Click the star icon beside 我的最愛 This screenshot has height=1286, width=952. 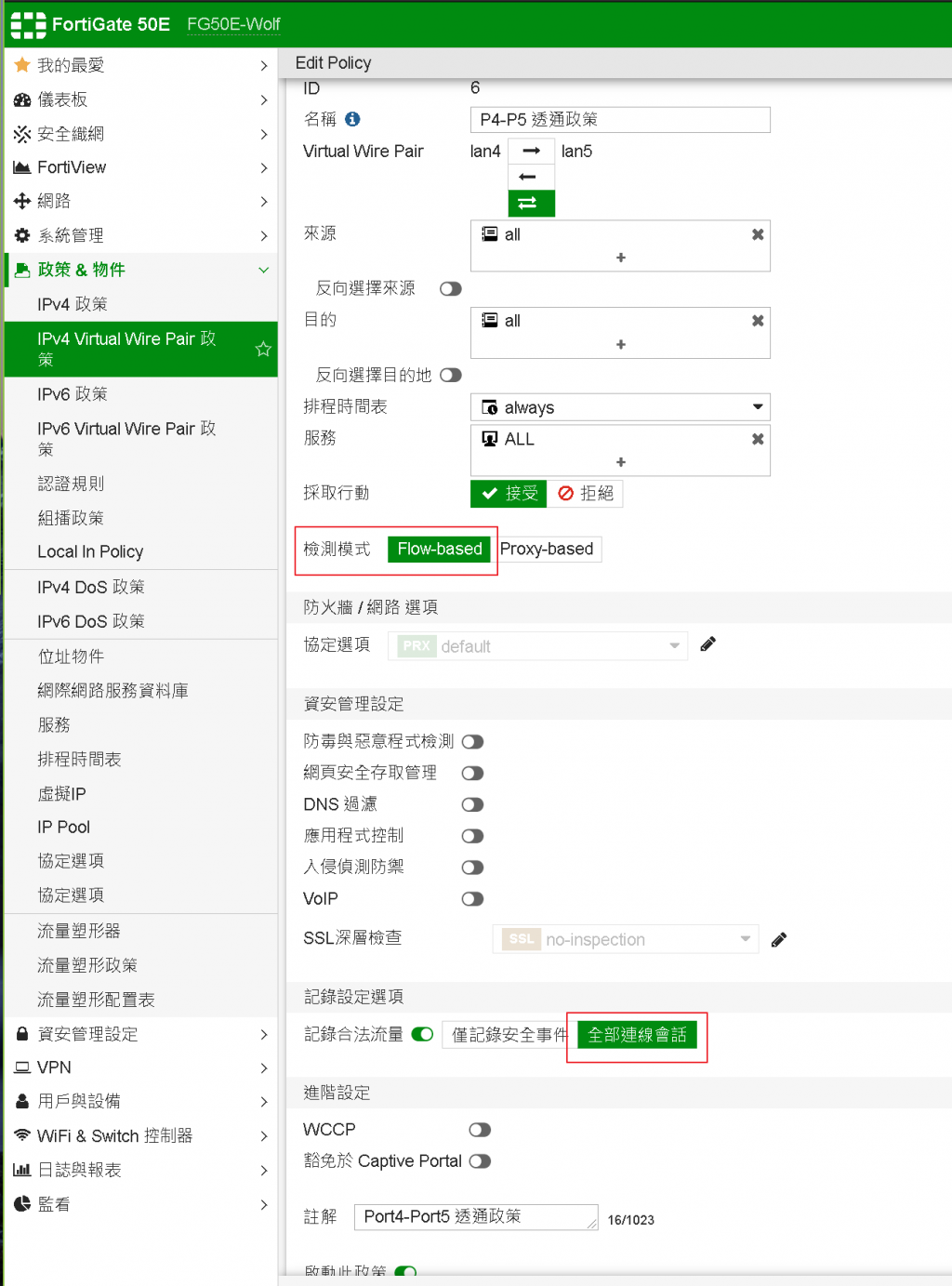[x=22, y=65]
